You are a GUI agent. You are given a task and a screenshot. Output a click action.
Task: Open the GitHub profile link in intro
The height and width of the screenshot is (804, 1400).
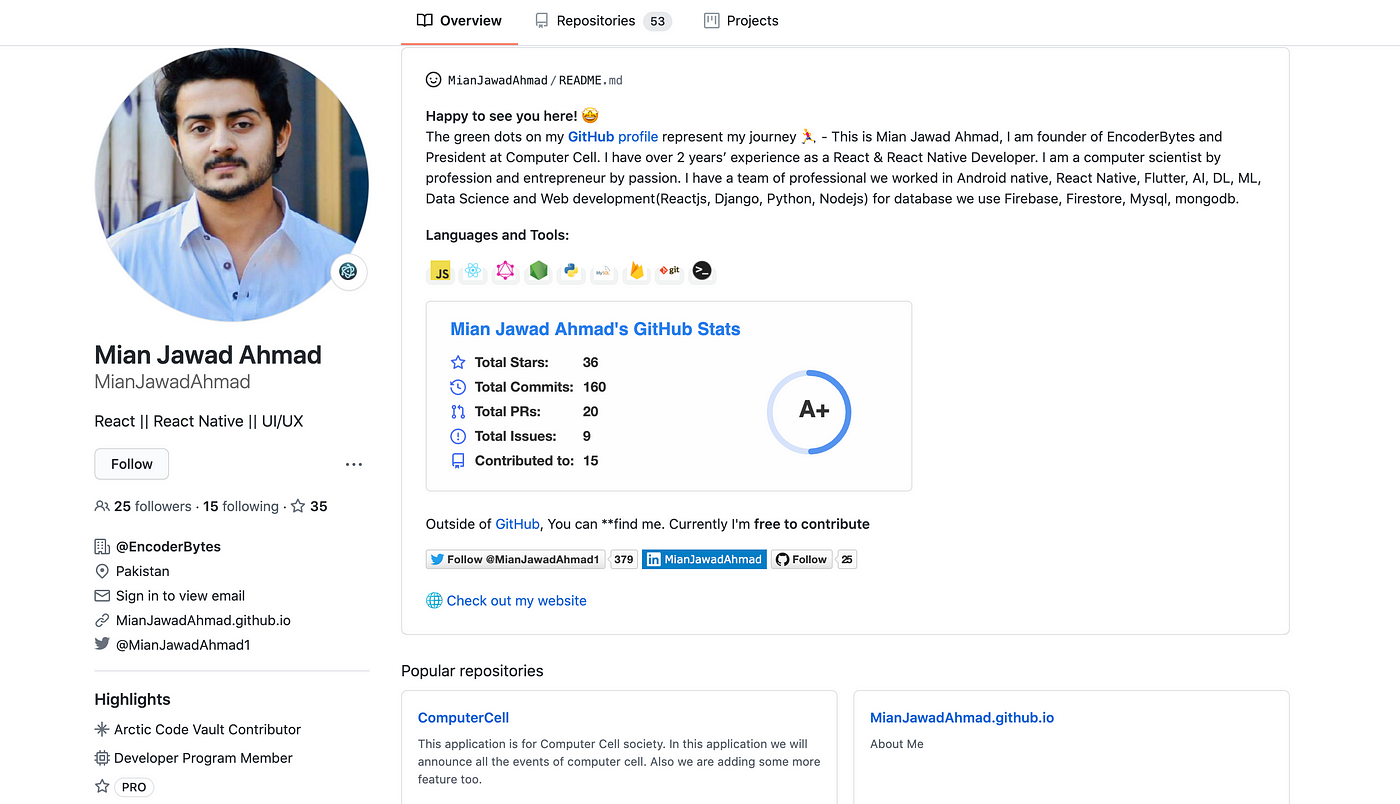pyautogui.click(x=613, y=137)
